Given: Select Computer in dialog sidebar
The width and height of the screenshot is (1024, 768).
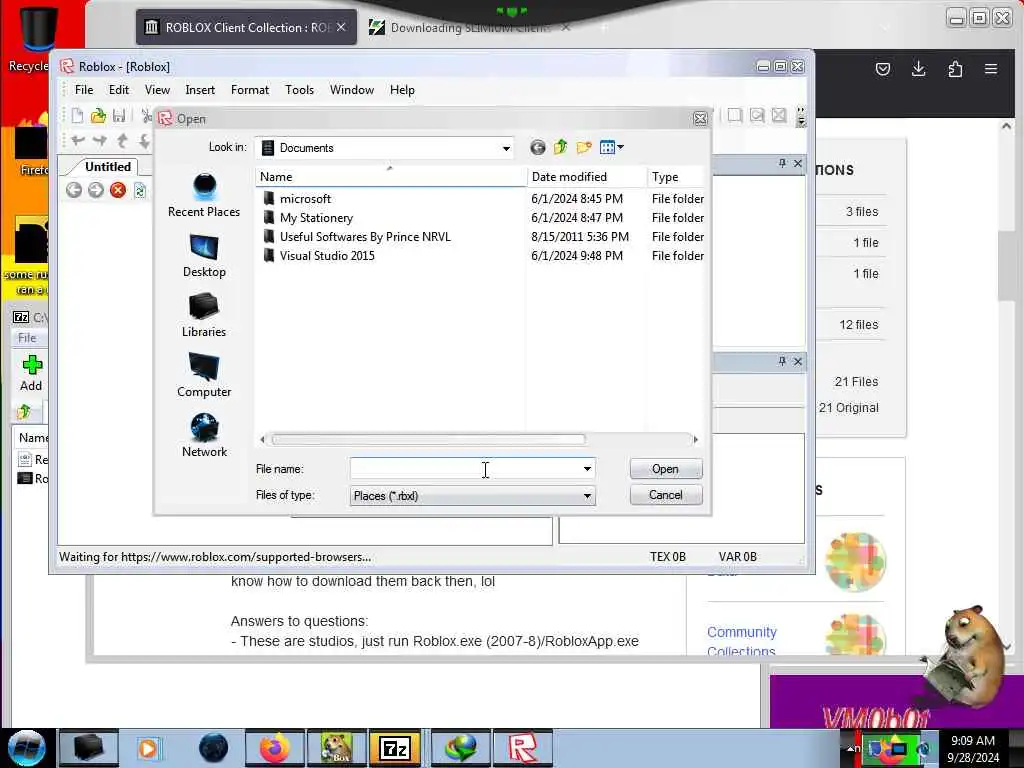Looking at the screenshot, I should tap(204, 376).
